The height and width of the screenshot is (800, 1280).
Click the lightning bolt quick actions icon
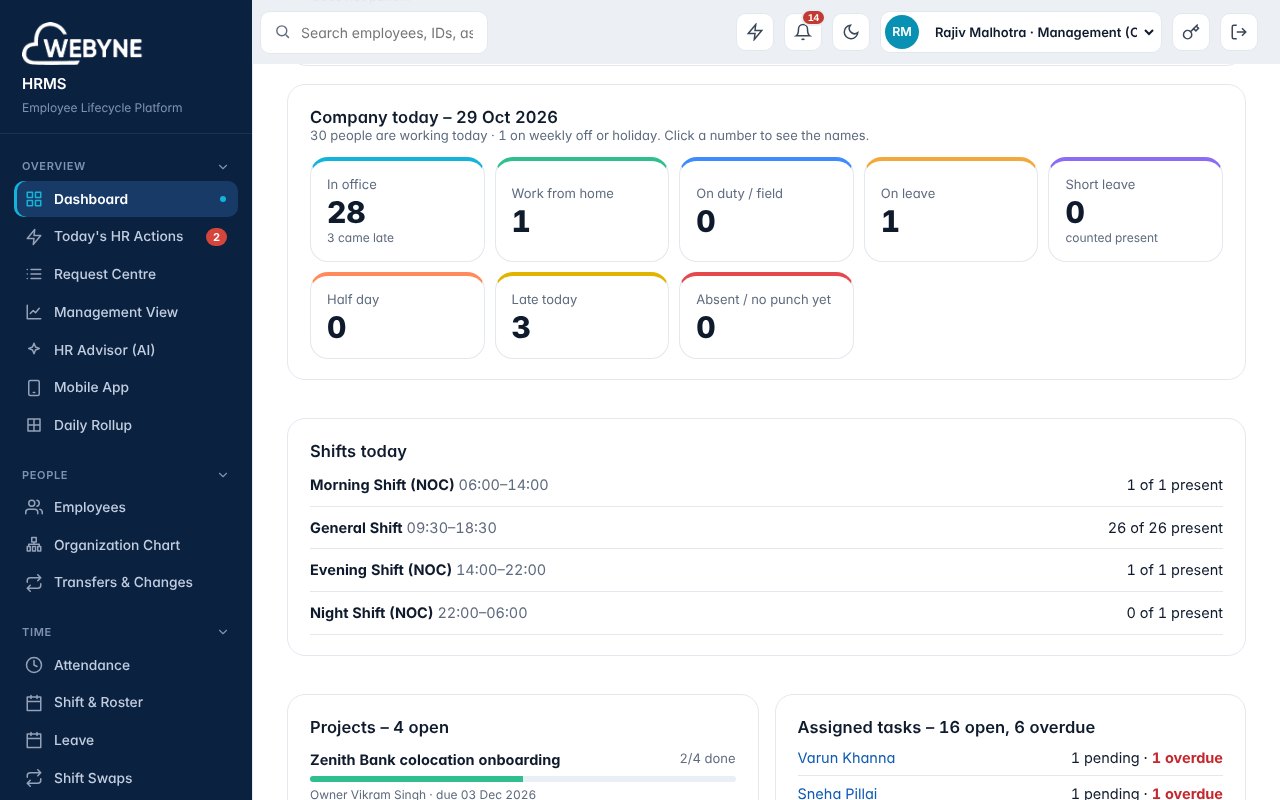click(755, 32)
